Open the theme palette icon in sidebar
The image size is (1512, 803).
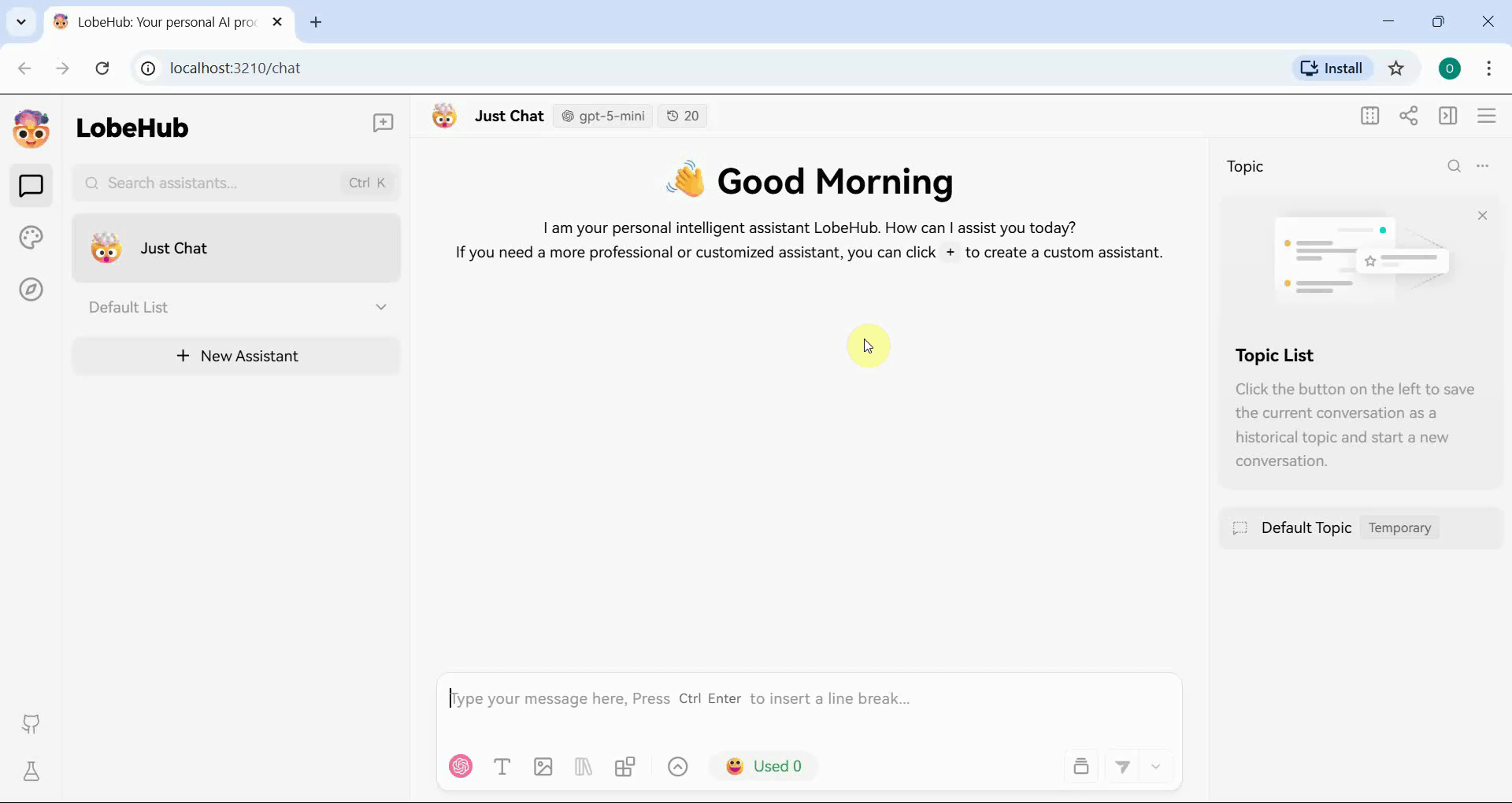31,237
